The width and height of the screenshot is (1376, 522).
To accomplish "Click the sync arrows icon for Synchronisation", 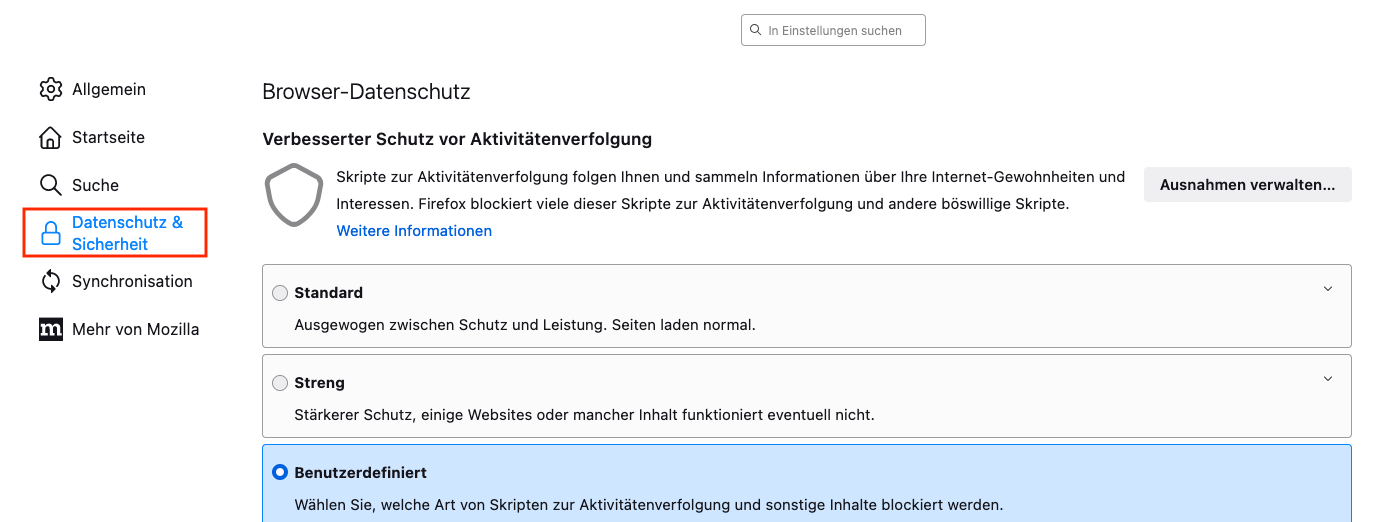I will pyautogui.click(x=50, y=281).
